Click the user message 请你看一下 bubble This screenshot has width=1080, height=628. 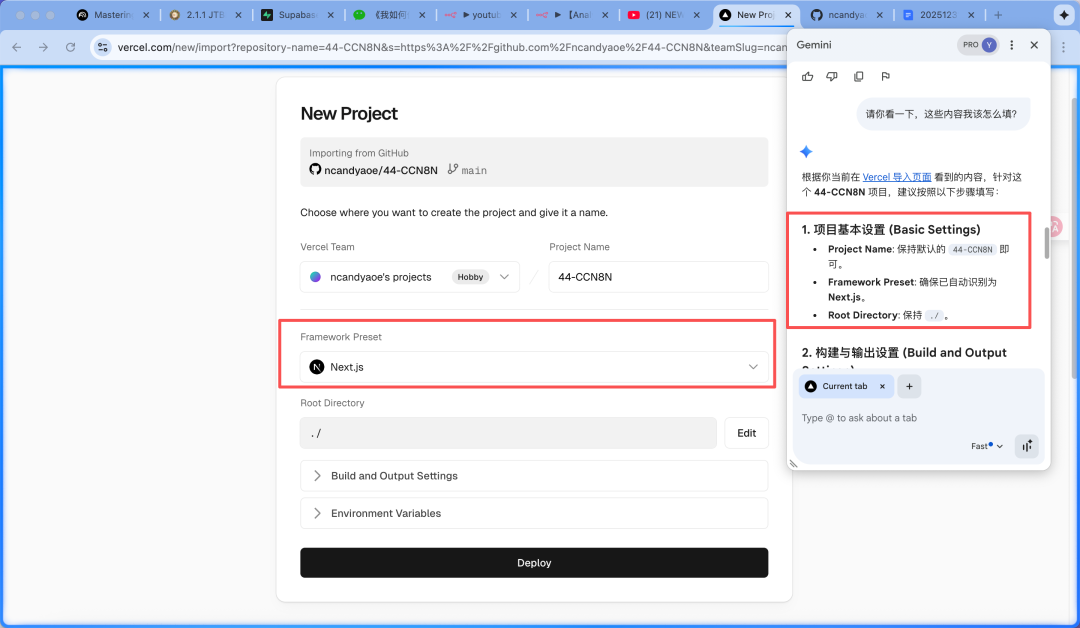pyautogui.click(x=943, y=114)
